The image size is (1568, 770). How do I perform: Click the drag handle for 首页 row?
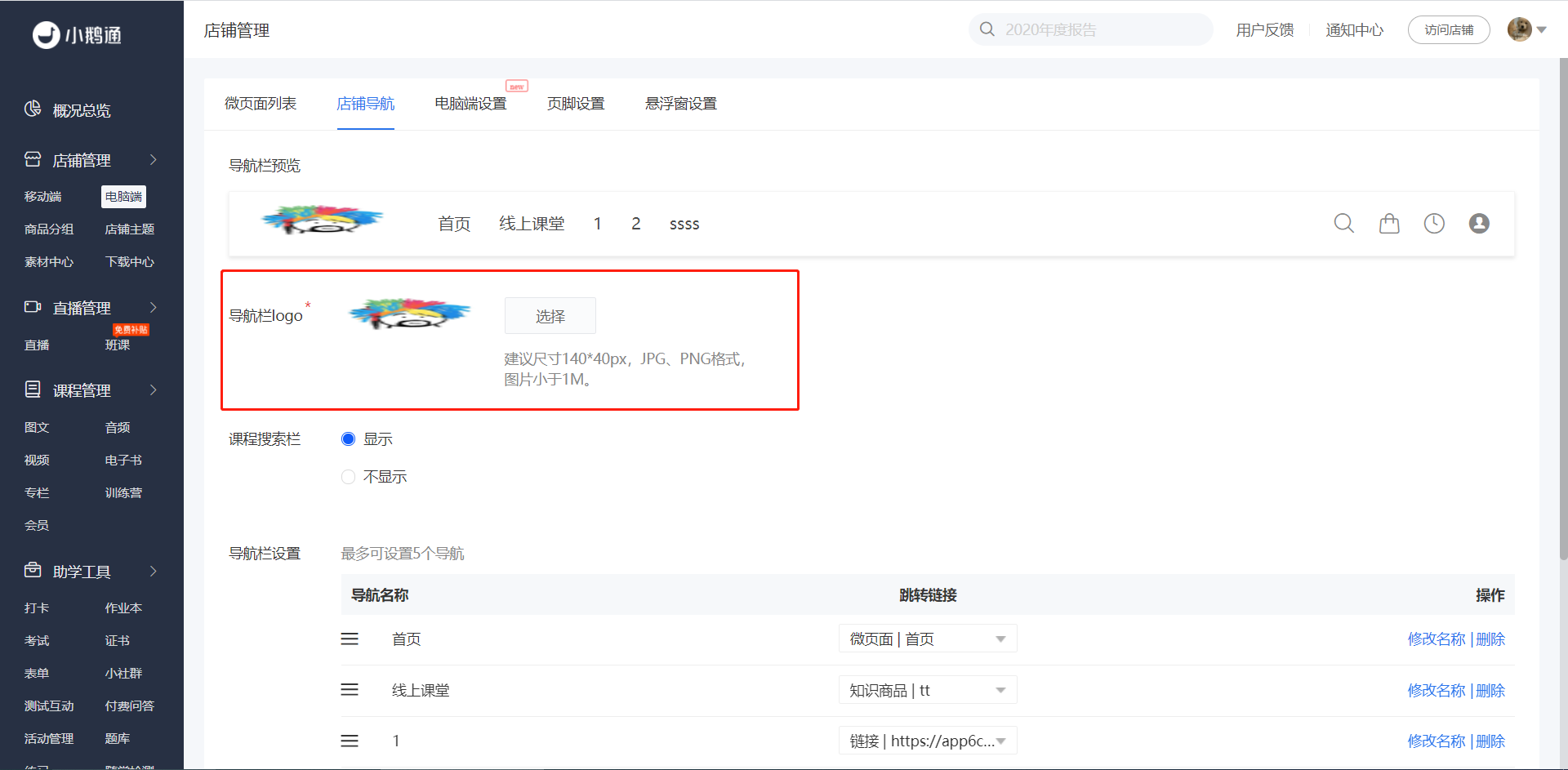(350, 639)
